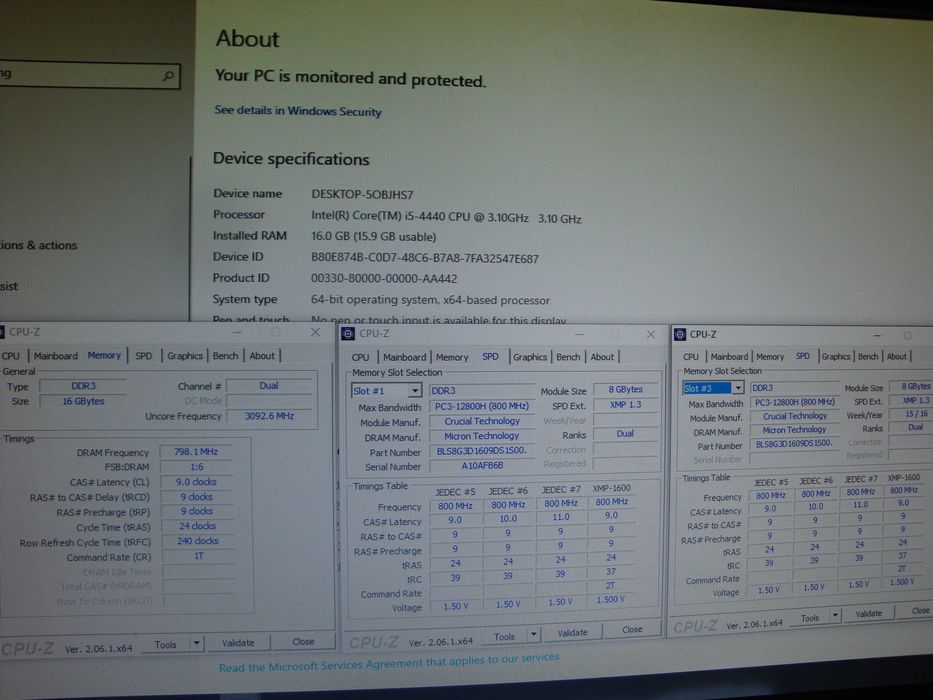Minimize the left CPU-Z window
Image resolution: width=933 pixels, height=700 pixels.
(x=237, y=332)
